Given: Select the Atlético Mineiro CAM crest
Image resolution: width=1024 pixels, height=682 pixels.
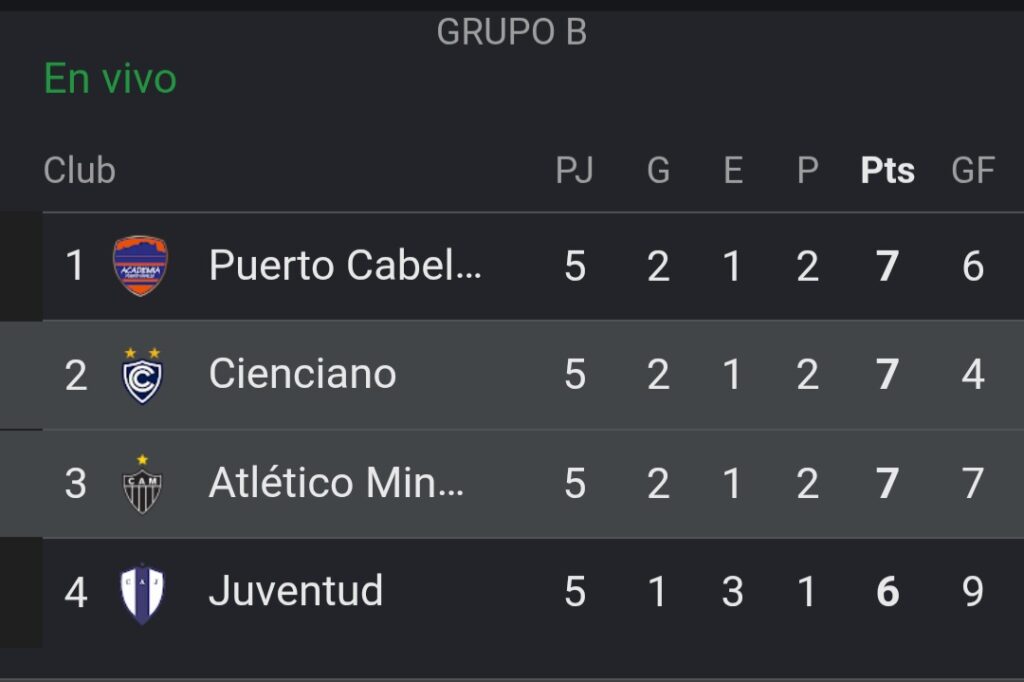Looking at the screenshot, I should [142, 484].
